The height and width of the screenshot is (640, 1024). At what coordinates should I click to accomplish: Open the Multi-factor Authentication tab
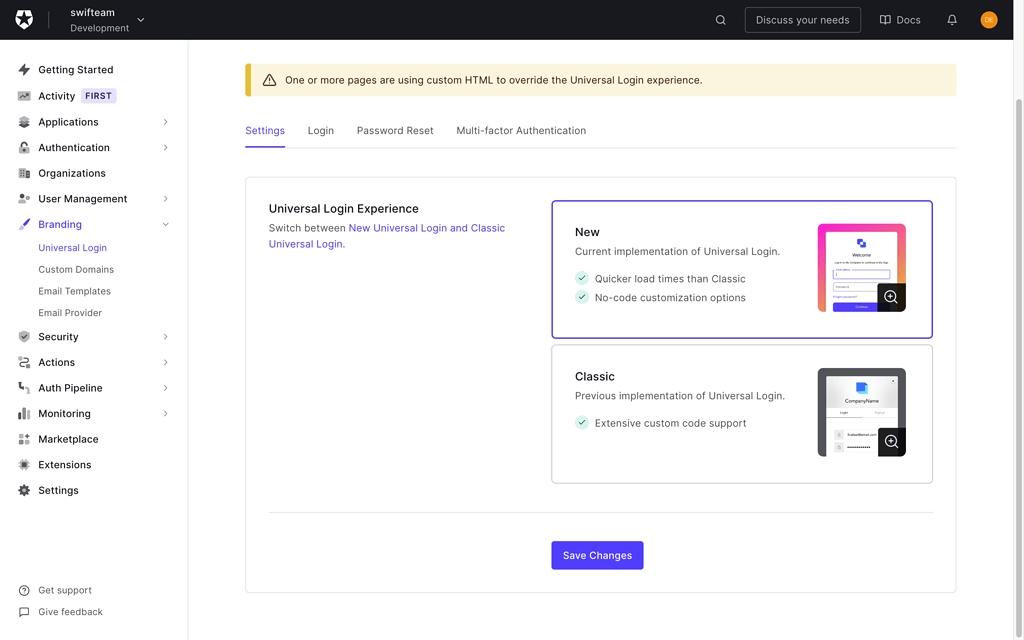pyautogui.click(x=520, y=130)
